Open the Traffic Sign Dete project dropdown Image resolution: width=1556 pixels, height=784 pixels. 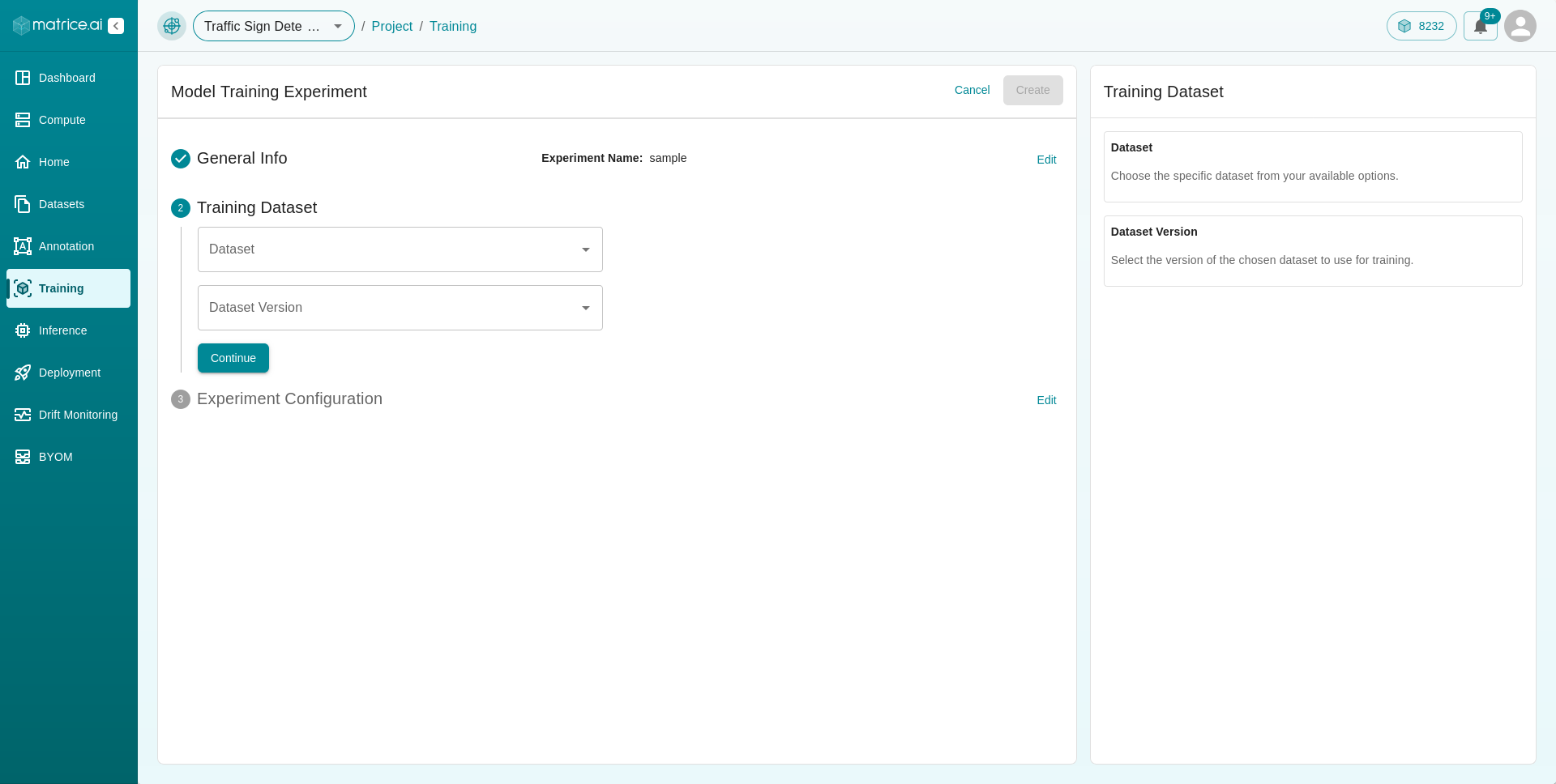(274, 26)
